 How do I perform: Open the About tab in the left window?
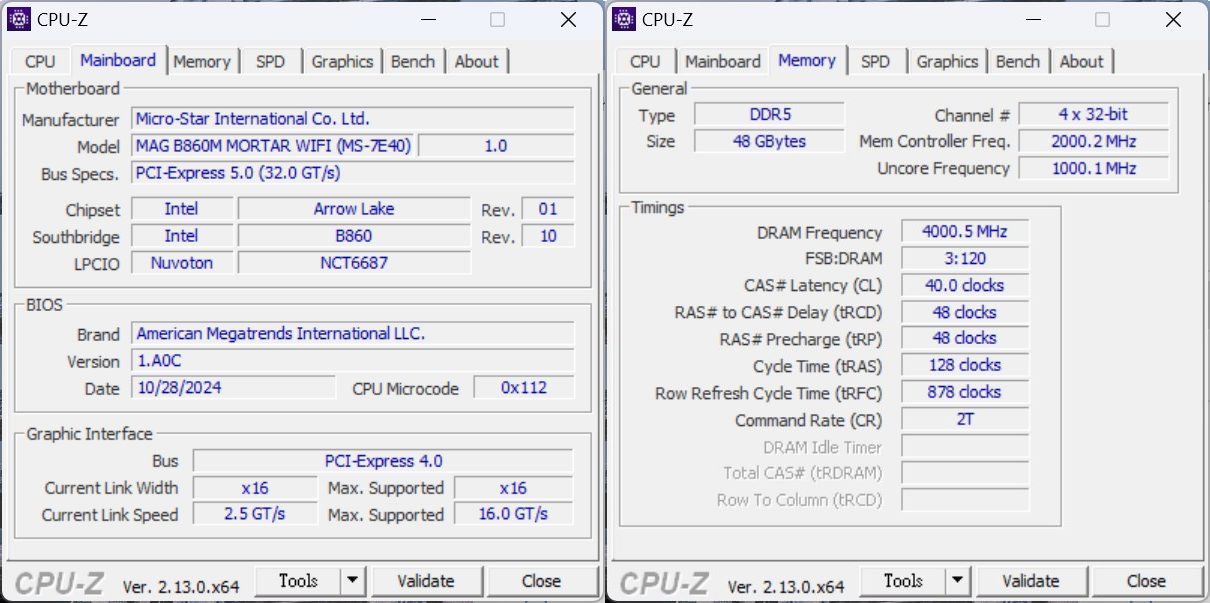point(477,61)
